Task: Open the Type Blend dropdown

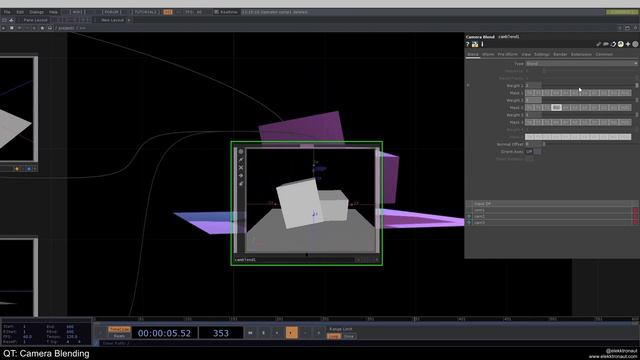Action: point(581,63)
